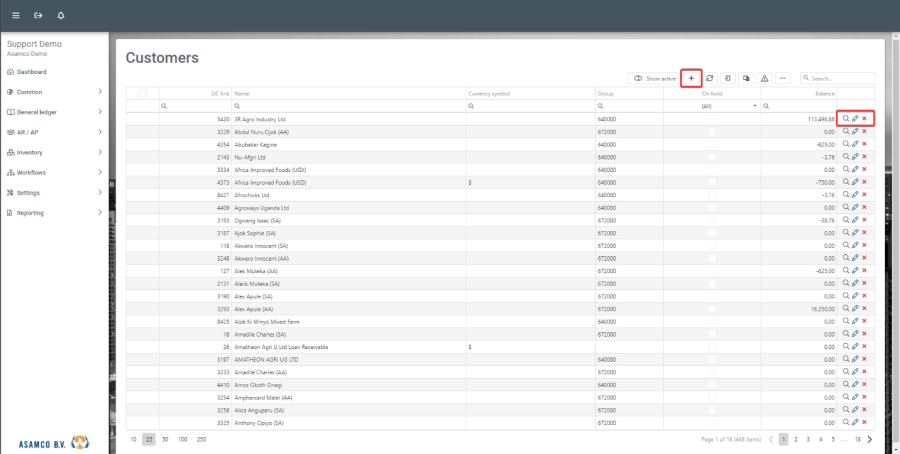This screenshot has height=454, width=900.
Task: Go to page 2 of customers
Action: (795, 439)
